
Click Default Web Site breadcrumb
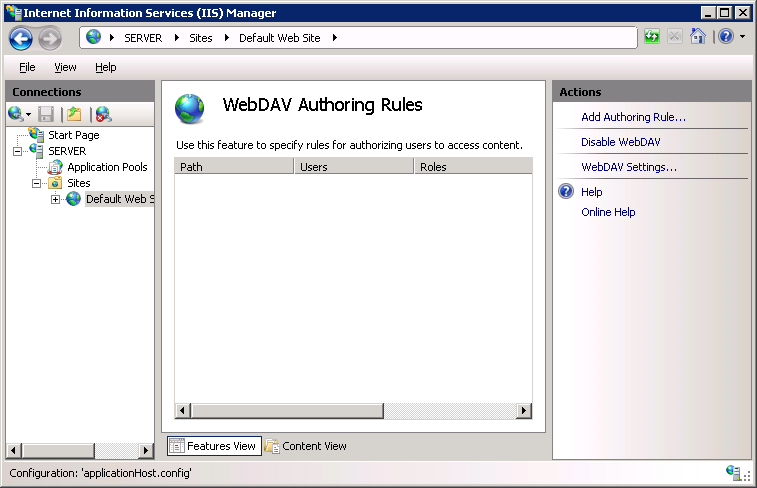coord(280,38)
